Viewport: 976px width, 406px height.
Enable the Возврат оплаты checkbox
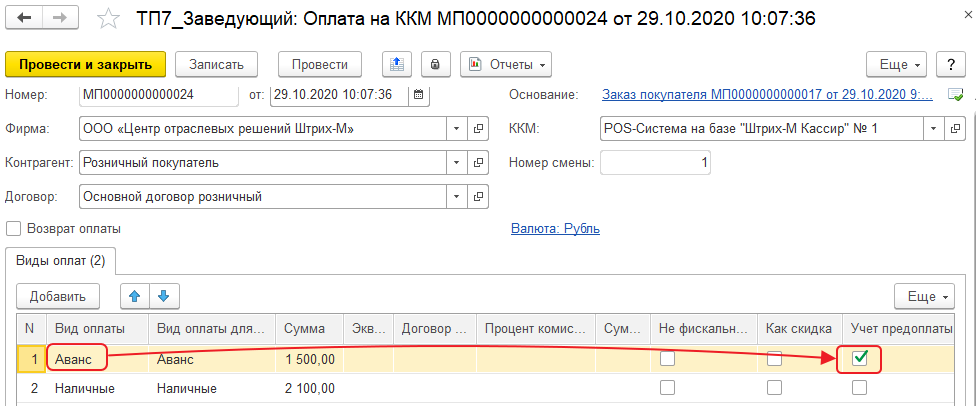[14, 228]
